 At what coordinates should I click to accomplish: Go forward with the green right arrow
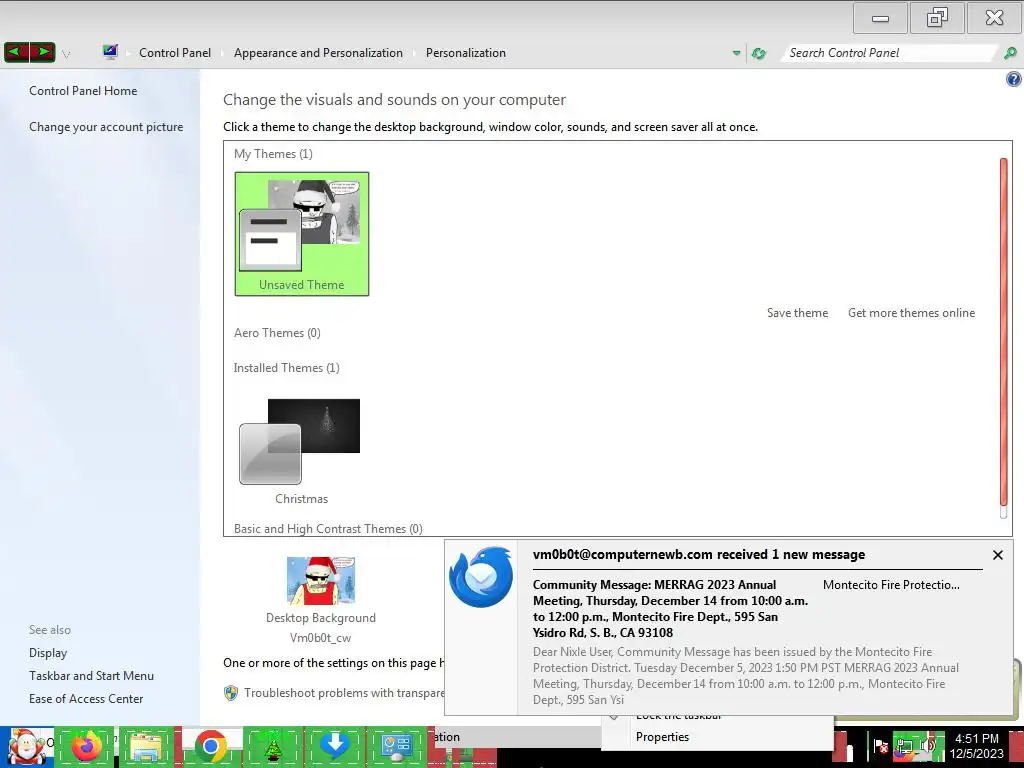(x=42, y=52)
